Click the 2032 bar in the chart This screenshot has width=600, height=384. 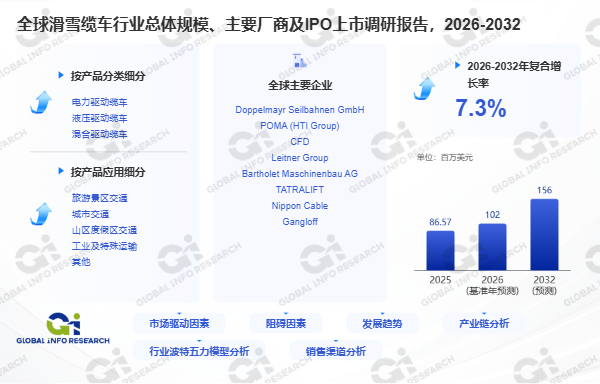coord(545,235)
